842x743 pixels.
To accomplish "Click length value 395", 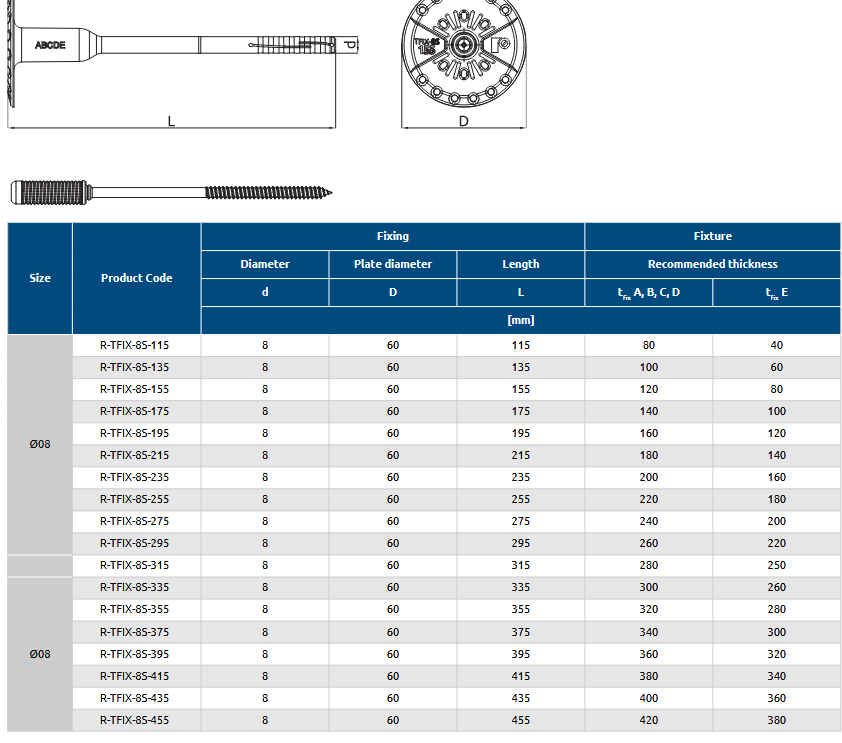I will click(520, 654).
